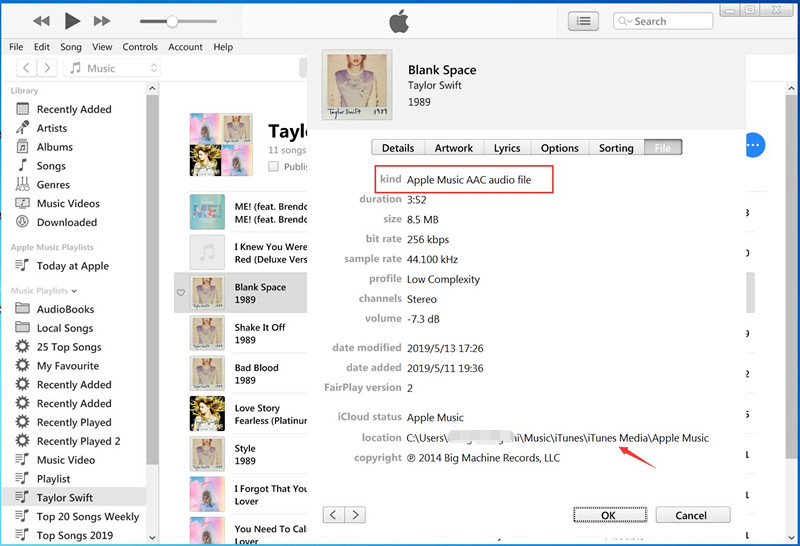Open the Song menu
Image resolution: width=800 pixels, height=546 pixels.
pos(71,47)
